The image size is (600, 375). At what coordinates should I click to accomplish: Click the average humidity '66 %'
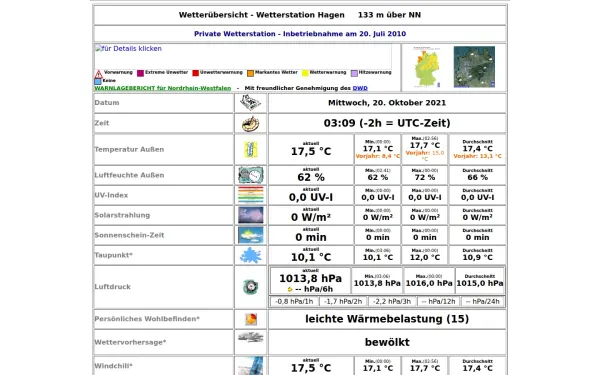click(477, 178)
